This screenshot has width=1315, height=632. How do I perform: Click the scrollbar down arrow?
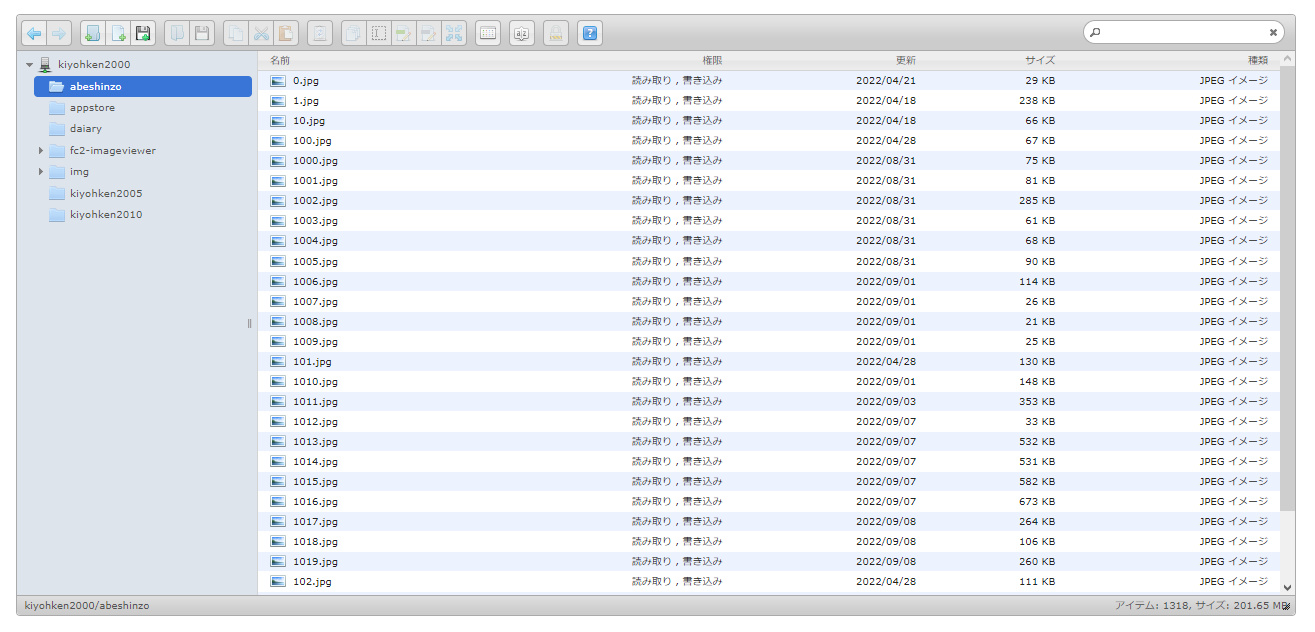(x=1288, y=588)
